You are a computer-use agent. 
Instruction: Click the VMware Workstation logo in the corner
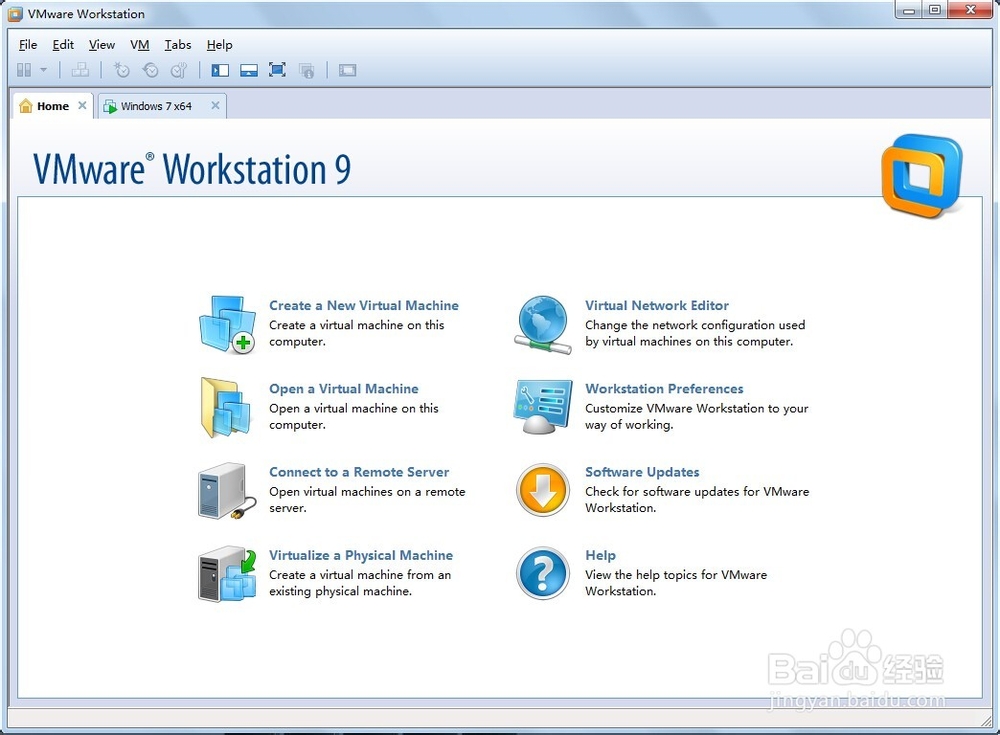(x=922, y=175)
